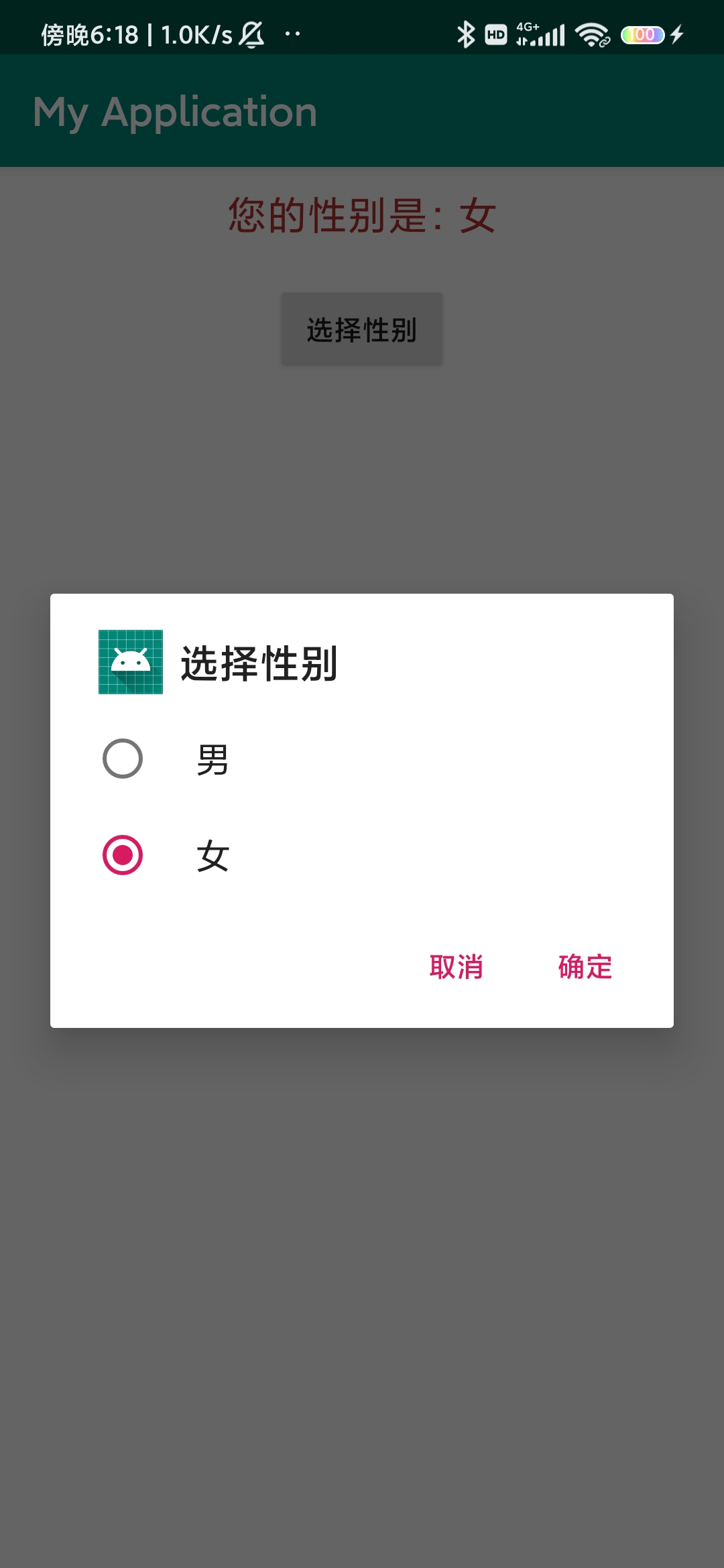The image size is (724, 1568).
Task: Click the 选择性别 dialog title text
Action: coord(259,663)
